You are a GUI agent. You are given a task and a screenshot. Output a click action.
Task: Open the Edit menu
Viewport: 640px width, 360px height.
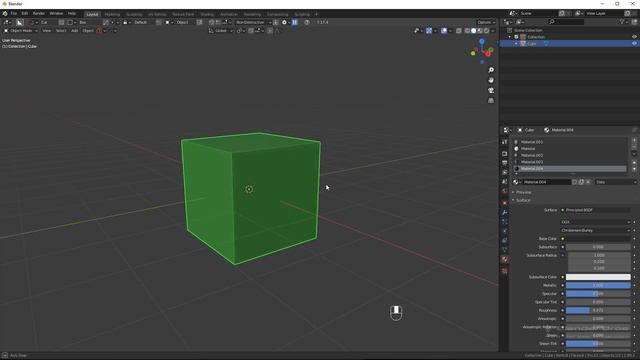pyautogui.click(x=24, y=13)
